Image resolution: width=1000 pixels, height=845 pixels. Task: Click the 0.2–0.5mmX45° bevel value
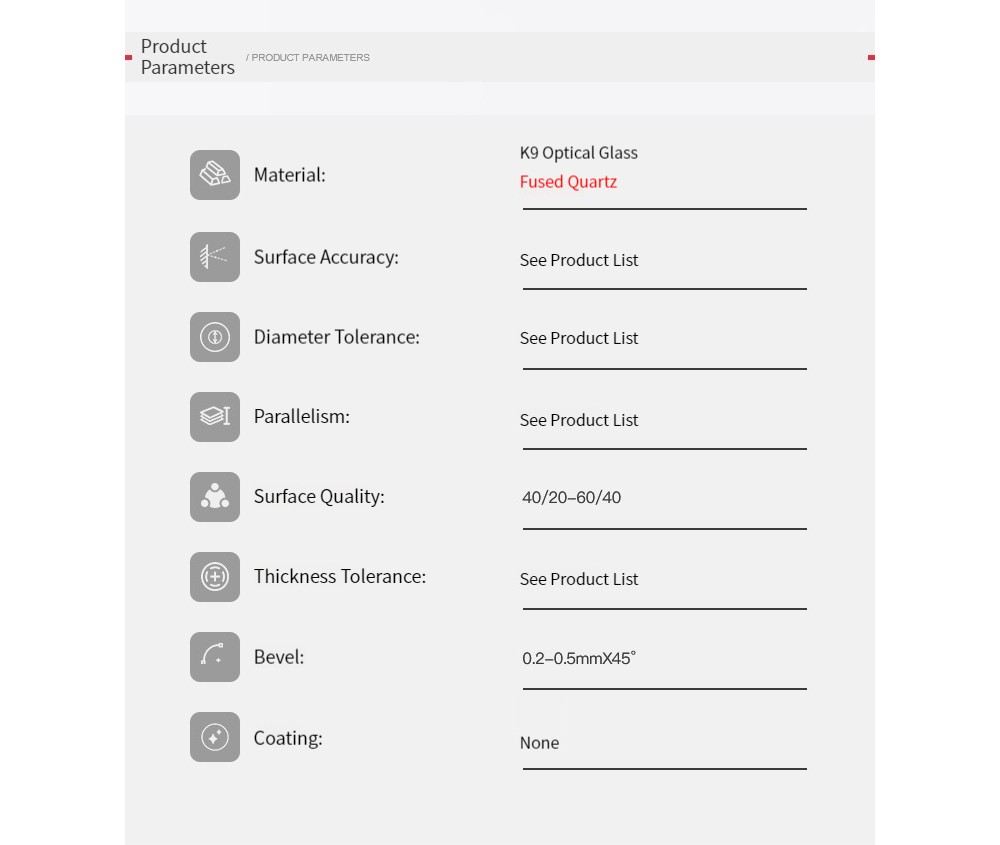(578, 658)
